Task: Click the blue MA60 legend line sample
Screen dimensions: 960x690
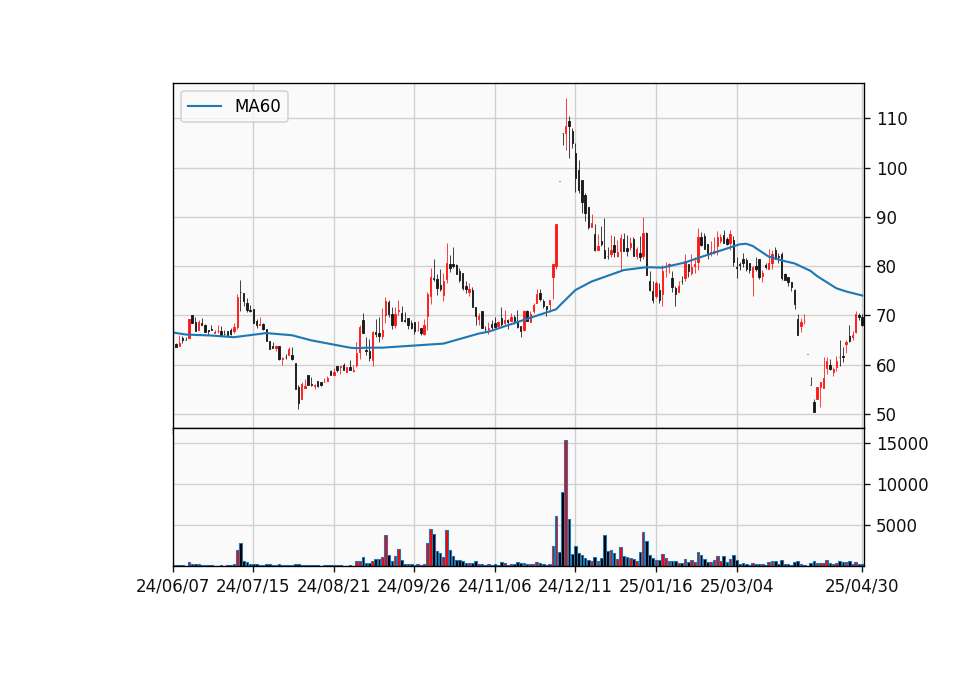Action: (204, 106)
